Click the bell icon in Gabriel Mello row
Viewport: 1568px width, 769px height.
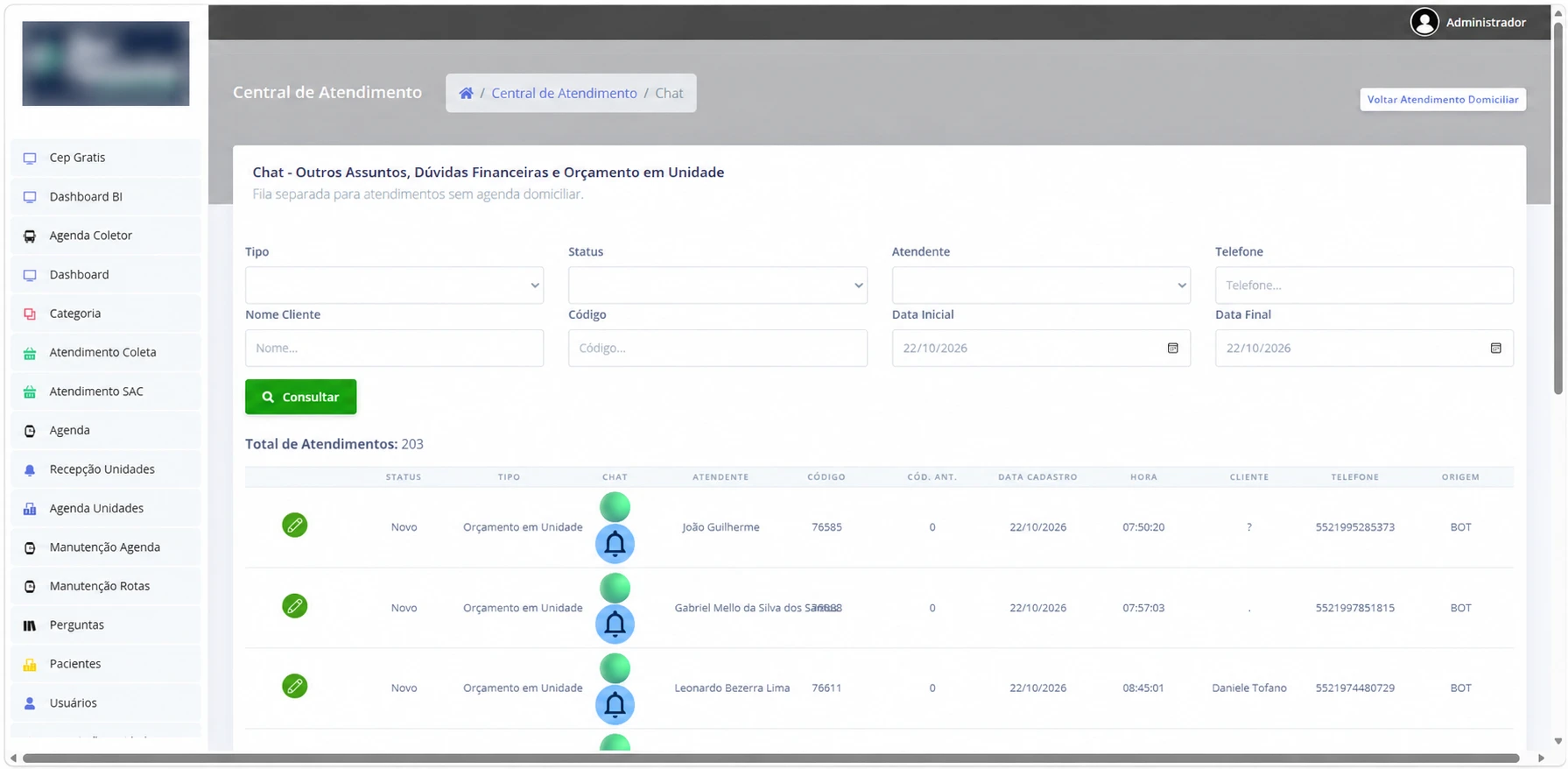pyautogui.click(x=615, y=624)
